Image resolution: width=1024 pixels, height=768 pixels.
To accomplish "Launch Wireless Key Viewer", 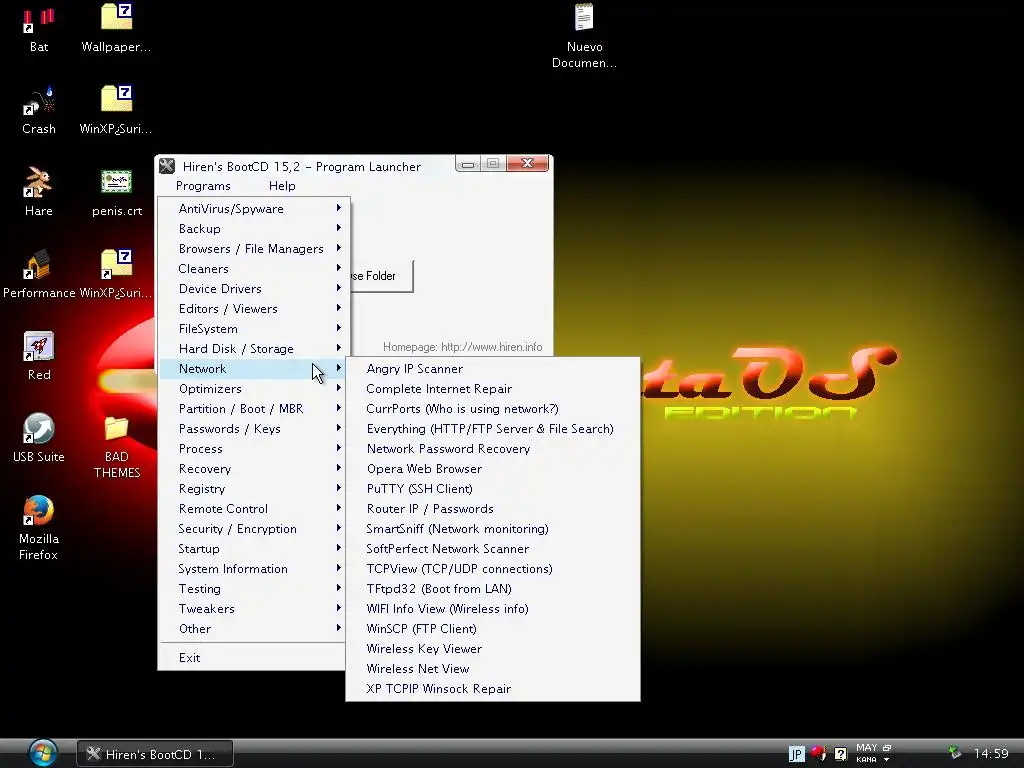I will point(492,648).
